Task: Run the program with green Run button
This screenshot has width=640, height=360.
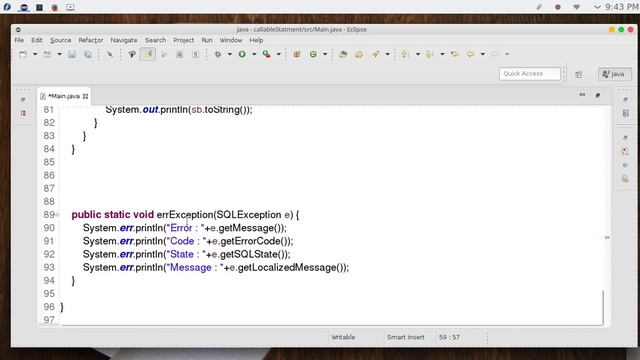Action: (x=242, y=54)
